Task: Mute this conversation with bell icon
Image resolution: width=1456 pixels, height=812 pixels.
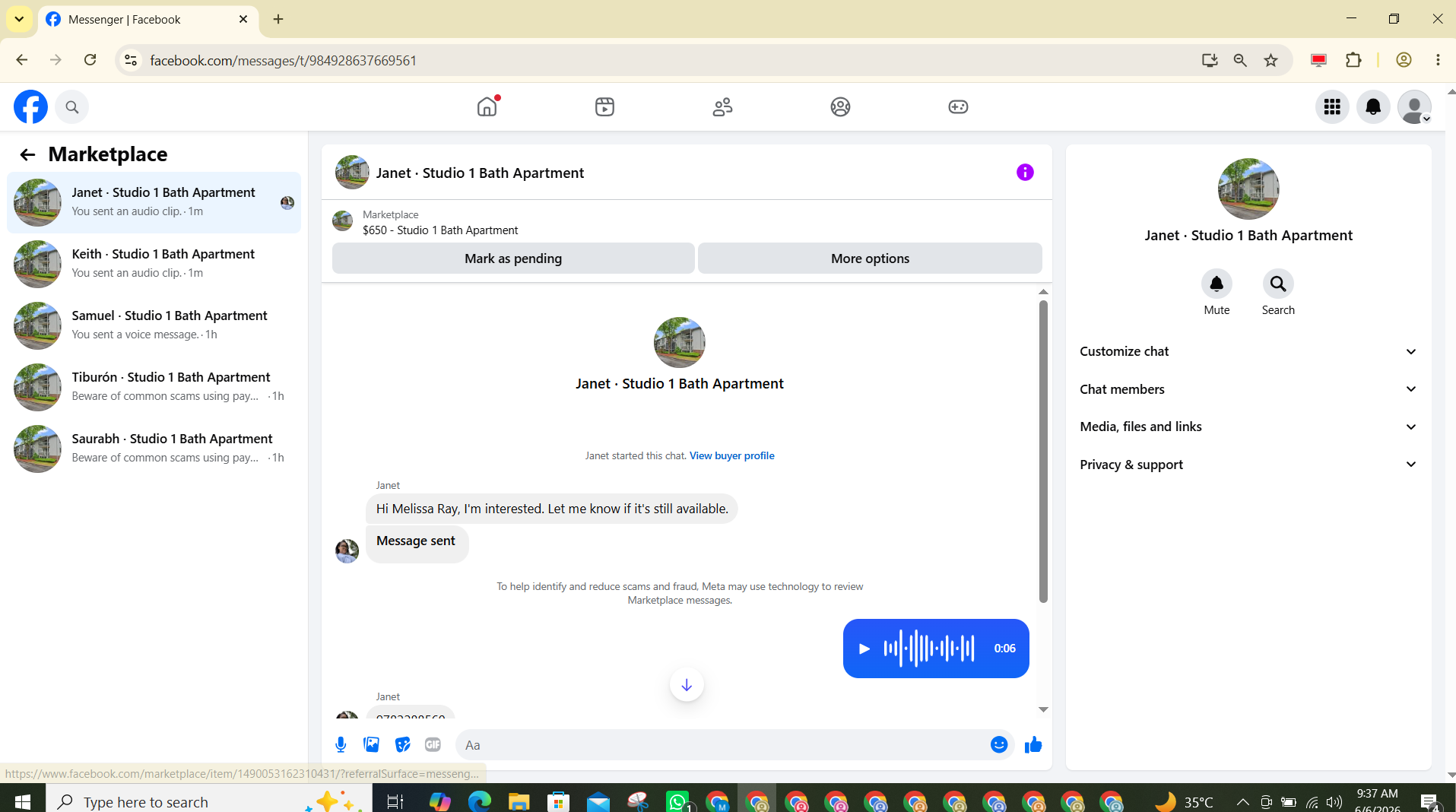Action: (1217, 284)
